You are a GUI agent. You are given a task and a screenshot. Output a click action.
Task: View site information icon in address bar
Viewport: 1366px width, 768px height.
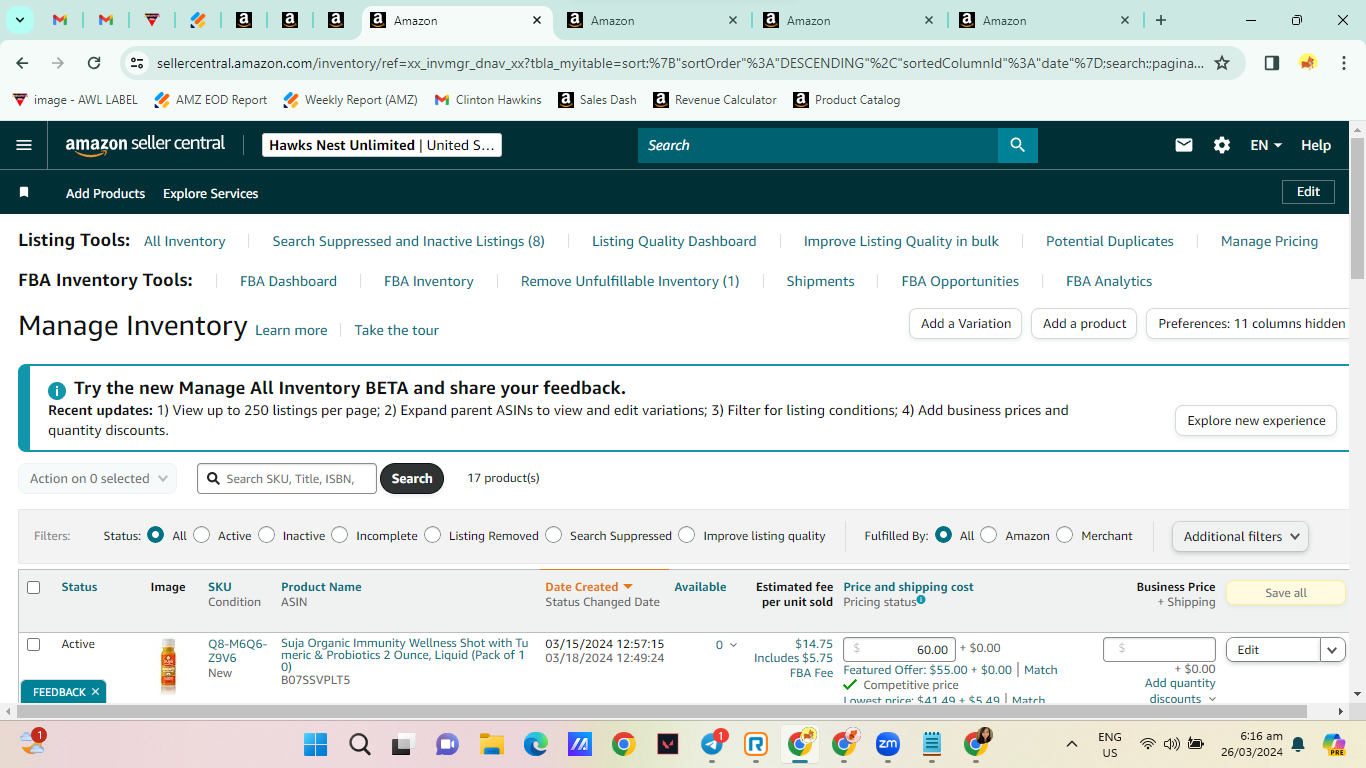[138, 63]
